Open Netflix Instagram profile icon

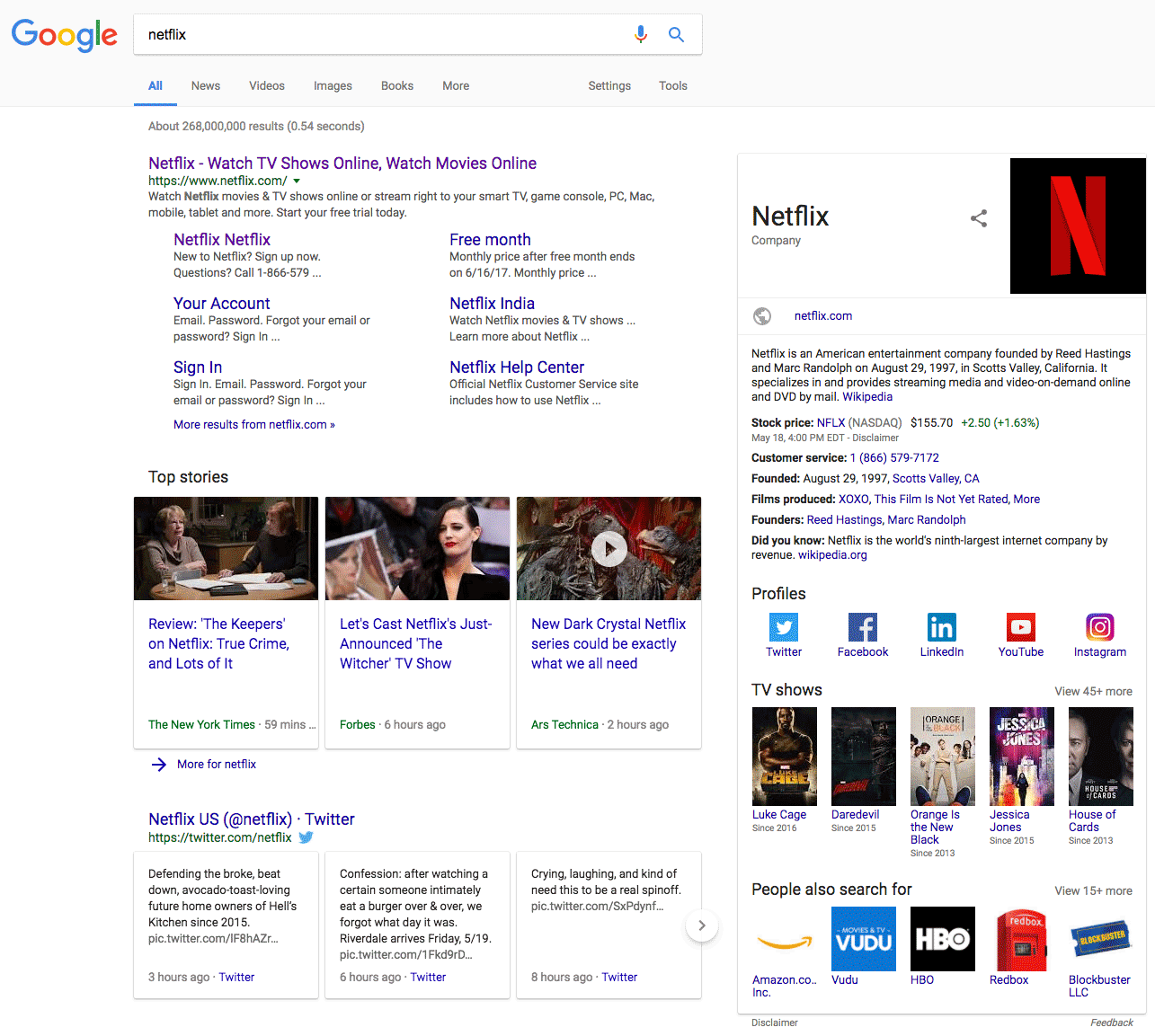[1100, 627]
